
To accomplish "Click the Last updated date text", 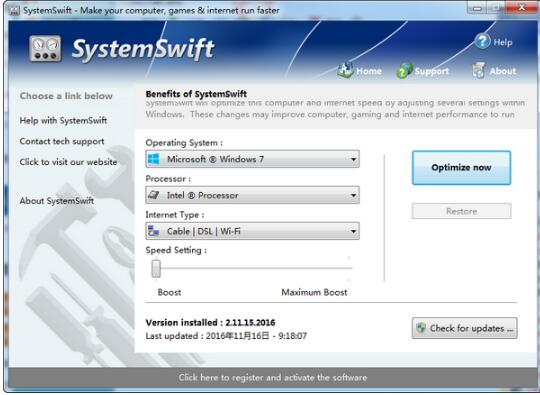I will 226,336.
